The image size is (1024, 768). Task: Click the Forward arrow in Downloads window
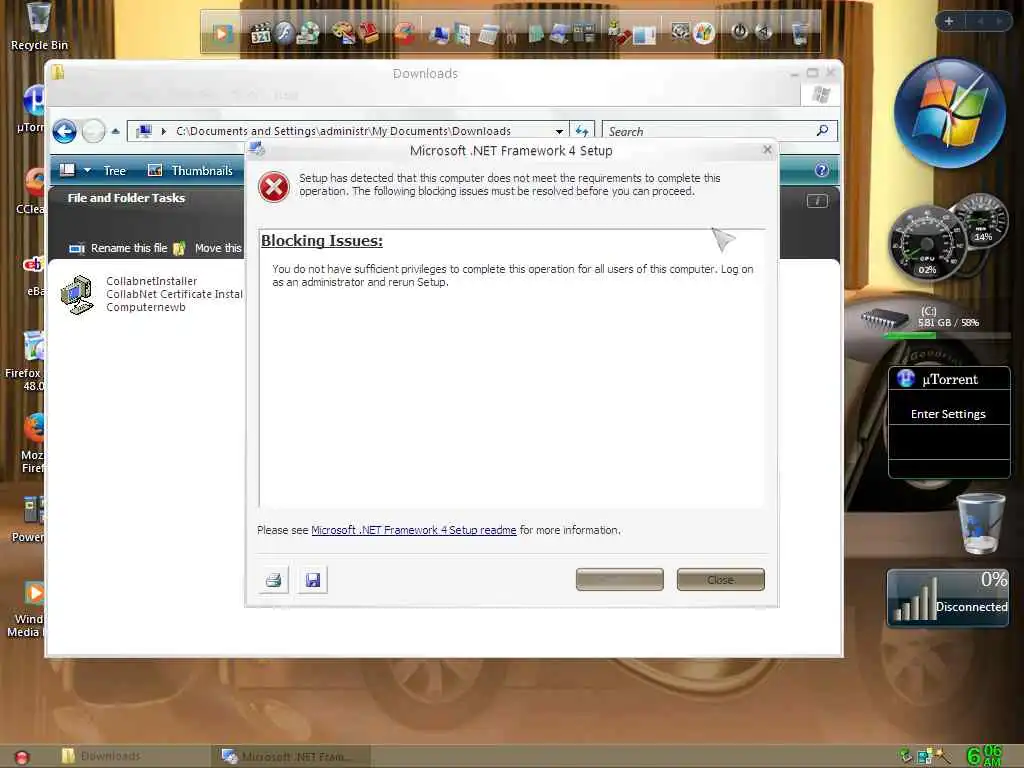click(x=93, y=131)
